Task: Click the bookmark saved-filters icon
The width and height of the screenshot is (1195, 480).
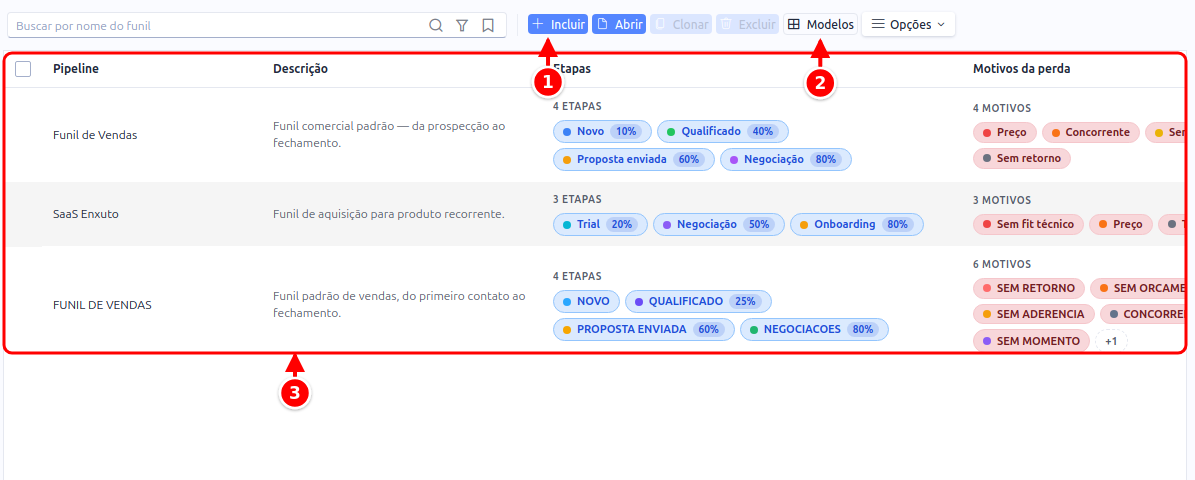Action: tap(488, 25)
